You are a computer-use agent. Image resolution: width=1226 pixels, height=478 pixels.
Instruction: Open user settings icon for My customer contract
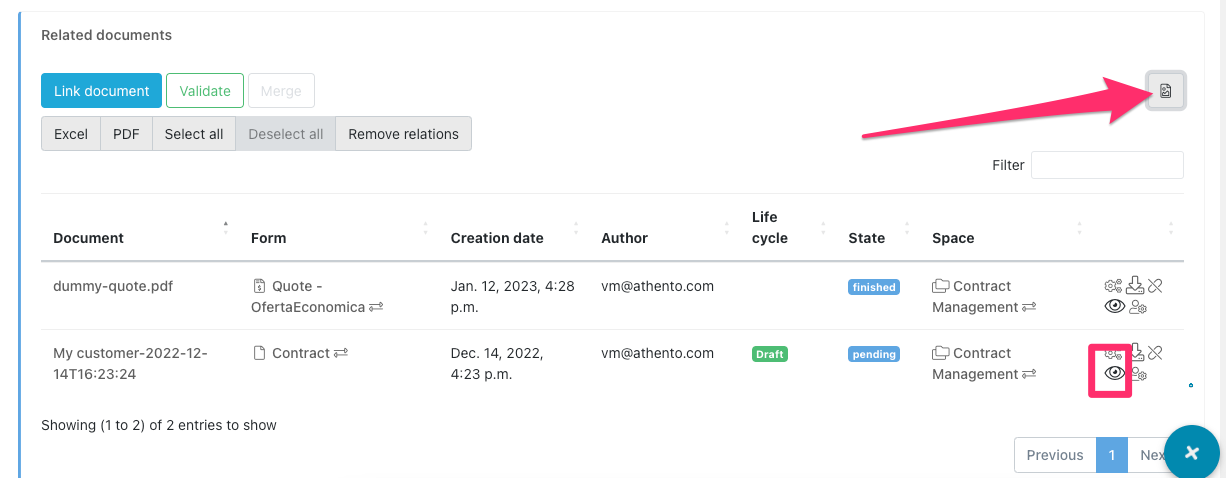(1138, 374)
